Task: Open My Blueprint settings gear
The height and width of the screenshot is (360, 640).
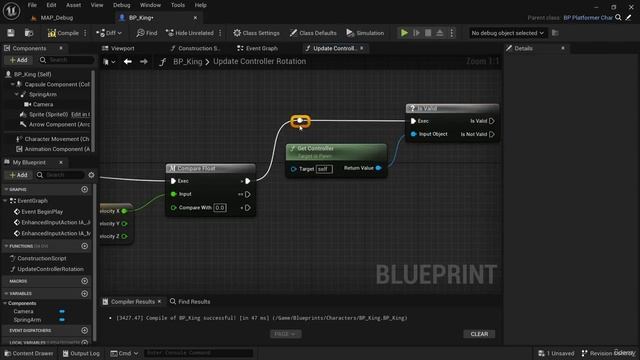Action: point(91,175)
